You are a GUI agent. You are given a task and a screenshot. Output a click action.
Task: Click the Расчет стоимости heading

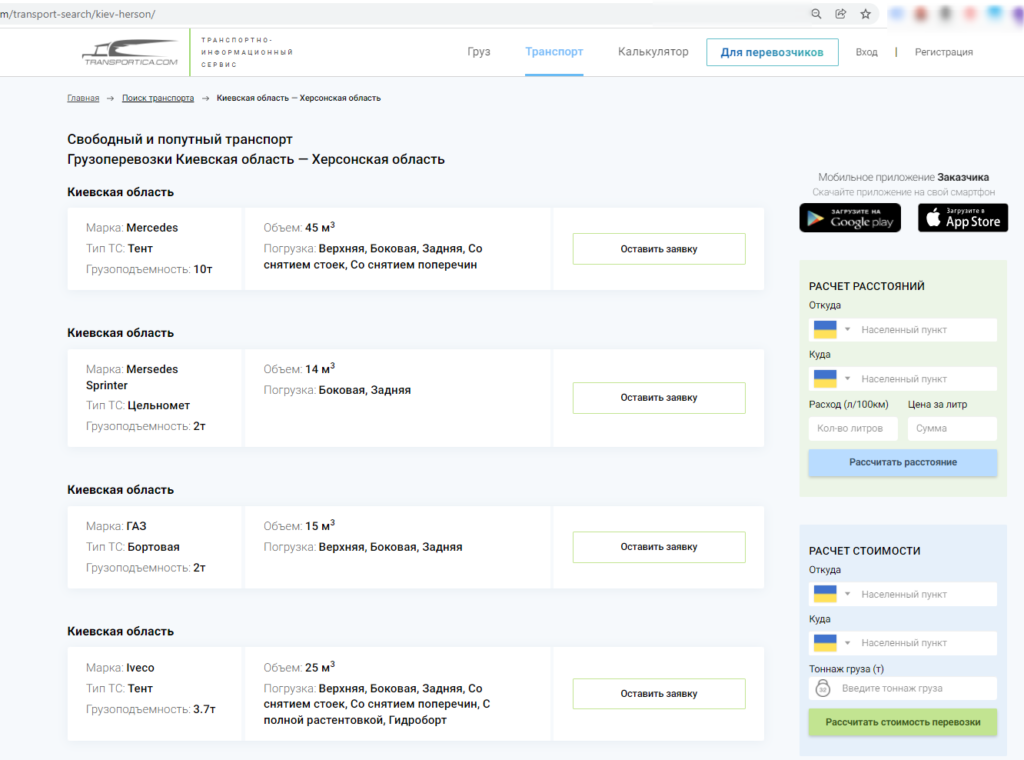[x=865, y=551]
